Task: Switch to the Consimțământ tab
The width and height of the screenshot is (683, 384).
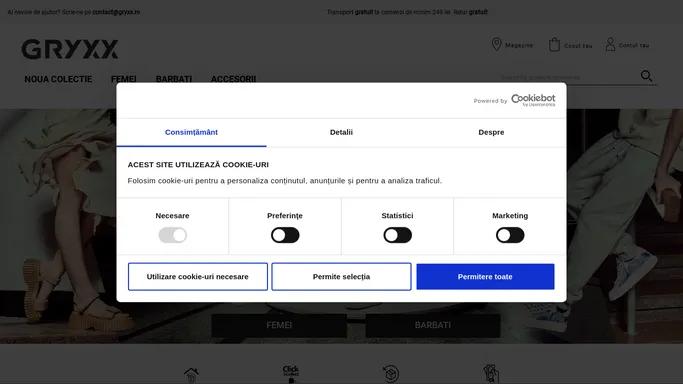Action: (191, 132)
